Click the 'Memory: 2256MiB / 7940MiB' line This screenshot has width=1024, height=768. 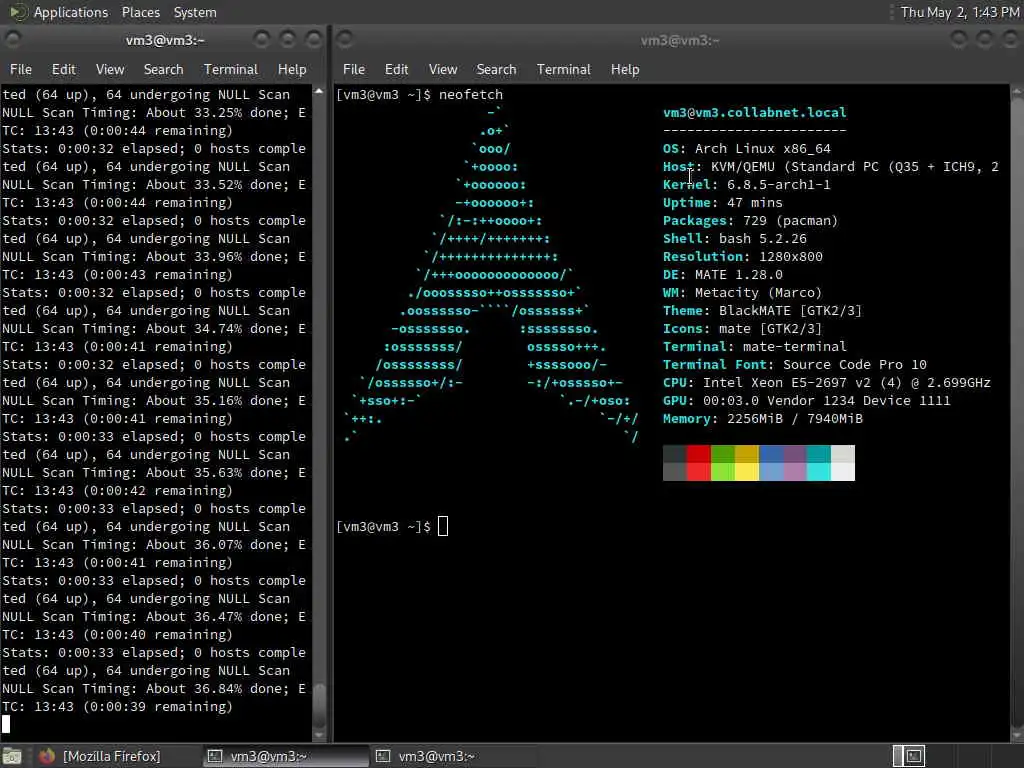tap(763, 419)
